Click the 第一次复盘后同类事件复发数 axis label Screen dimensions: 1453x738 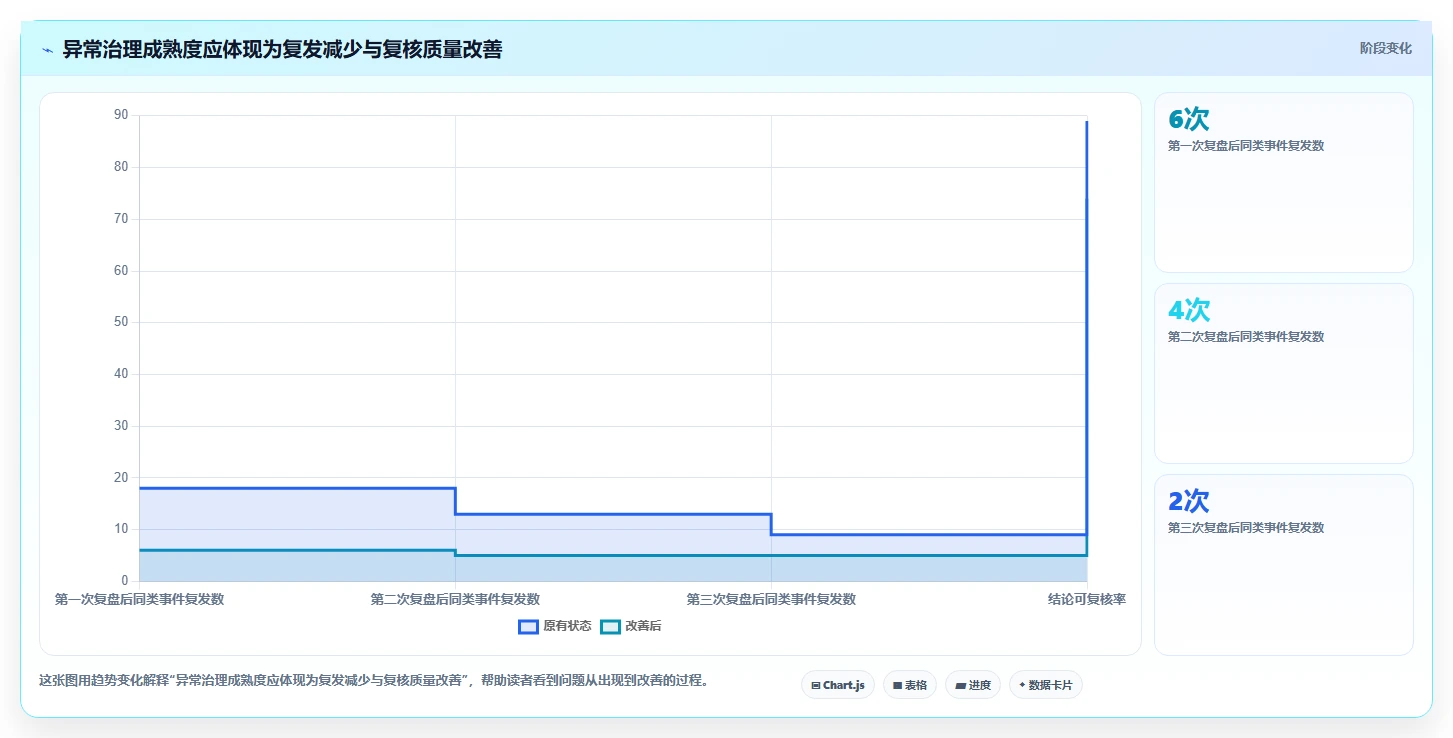139,599
